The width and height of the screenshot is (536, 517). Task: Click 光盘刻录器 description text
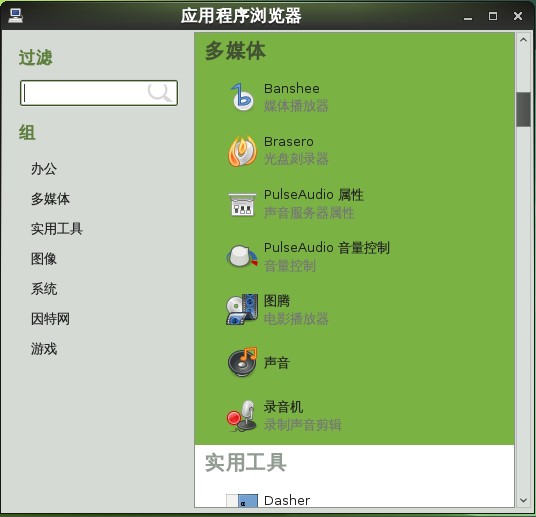(296, 159)
